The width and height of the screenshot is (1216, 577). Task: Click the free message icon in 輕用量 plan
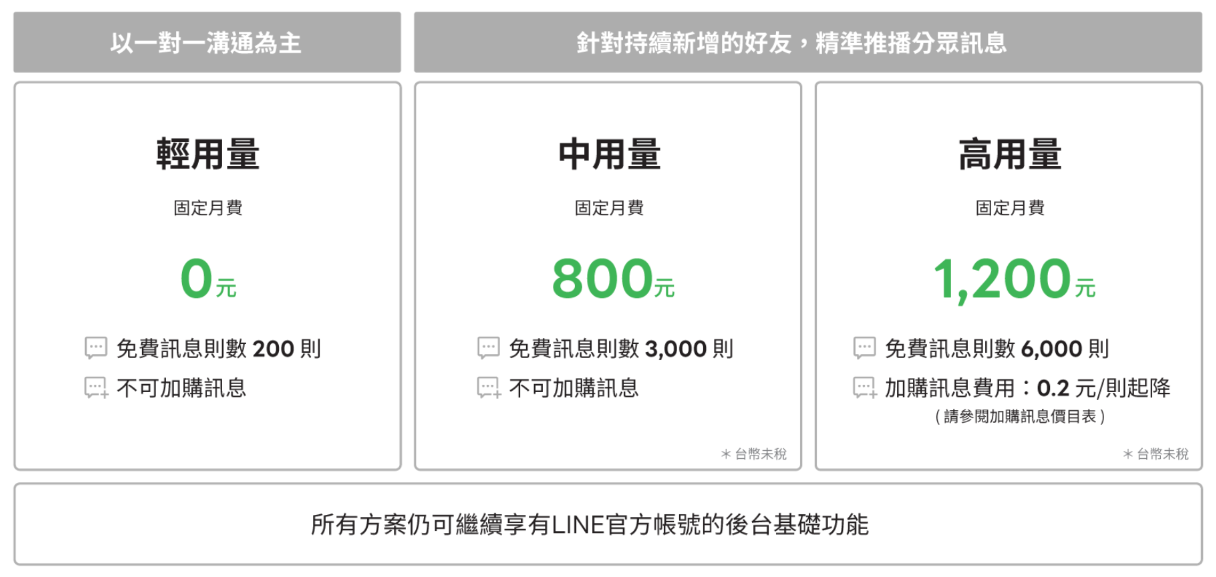(95, 349)
